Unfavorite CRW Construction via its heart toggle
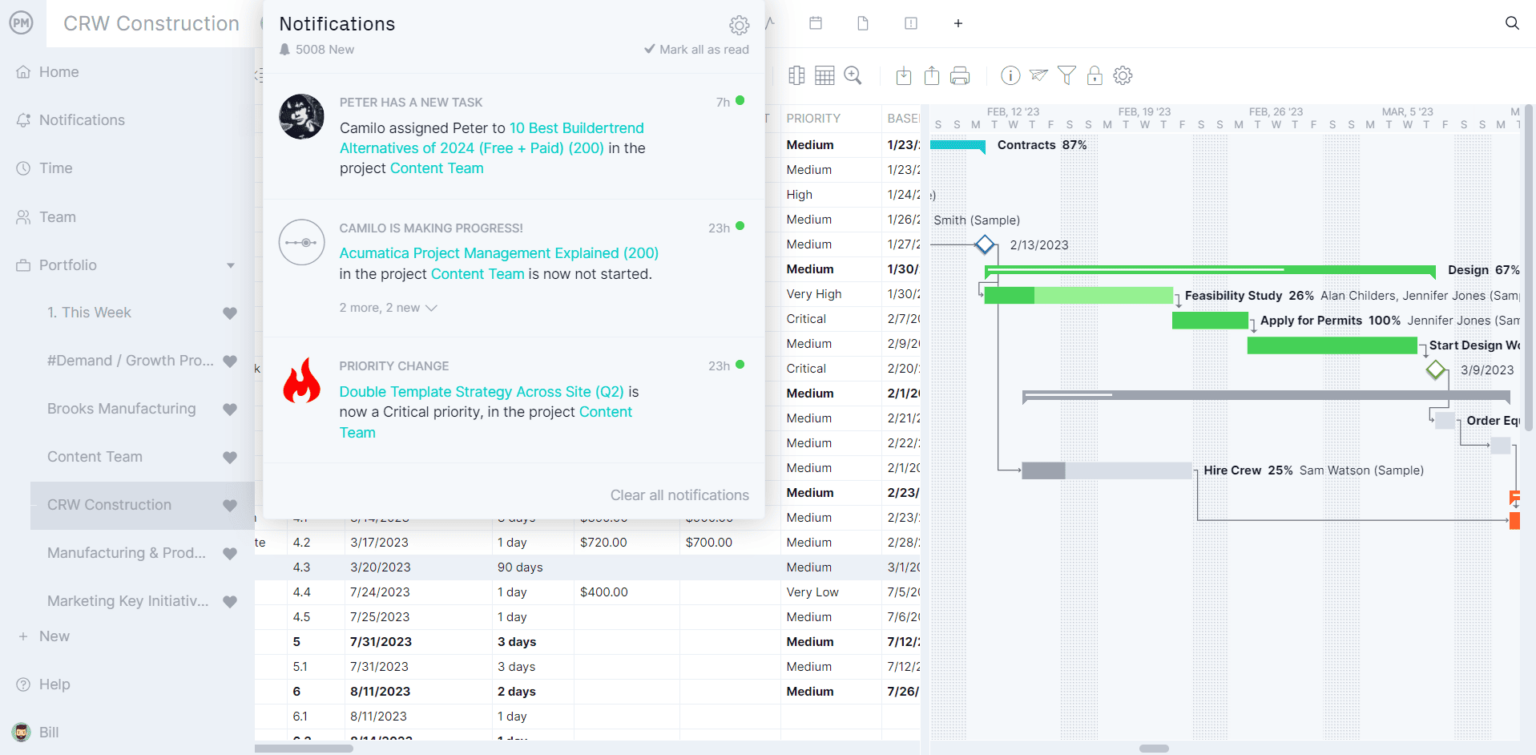Image resolution: width=1536 pixels, height=755 pixels. (x=230, y=505)
